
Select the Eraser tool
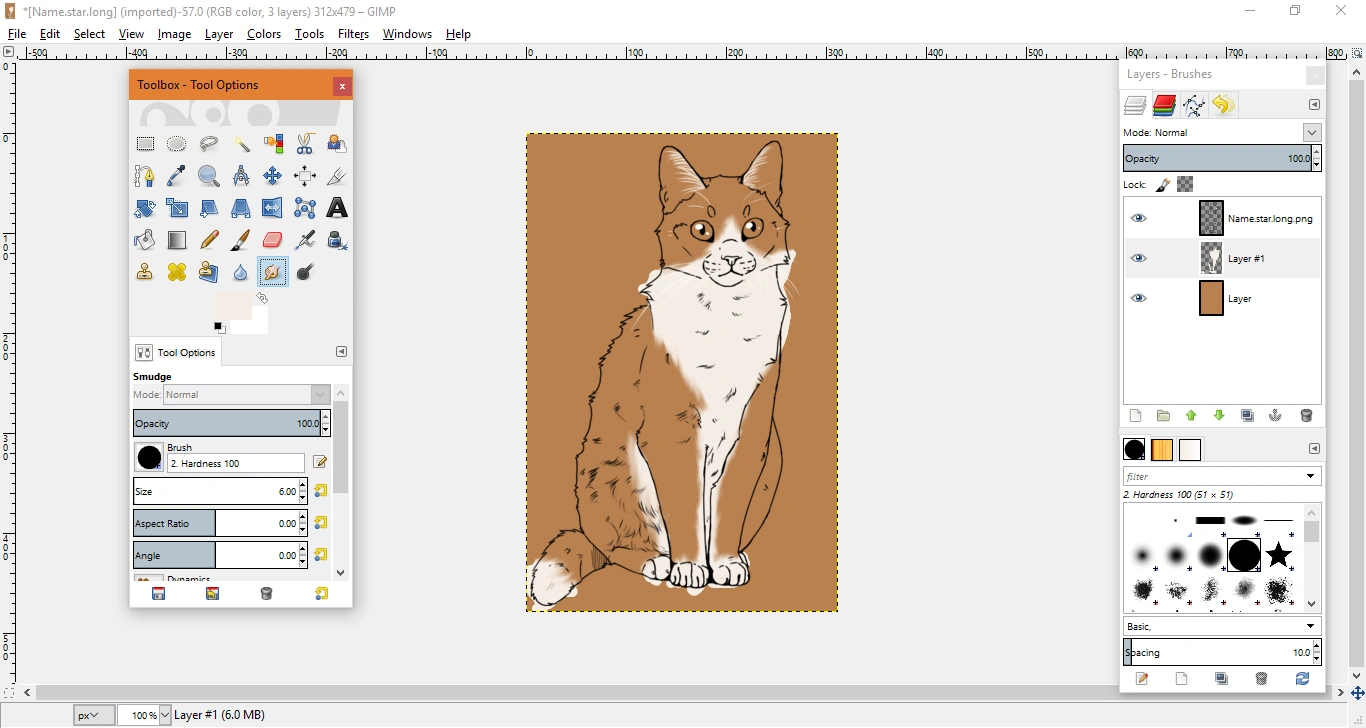(273, 240)
